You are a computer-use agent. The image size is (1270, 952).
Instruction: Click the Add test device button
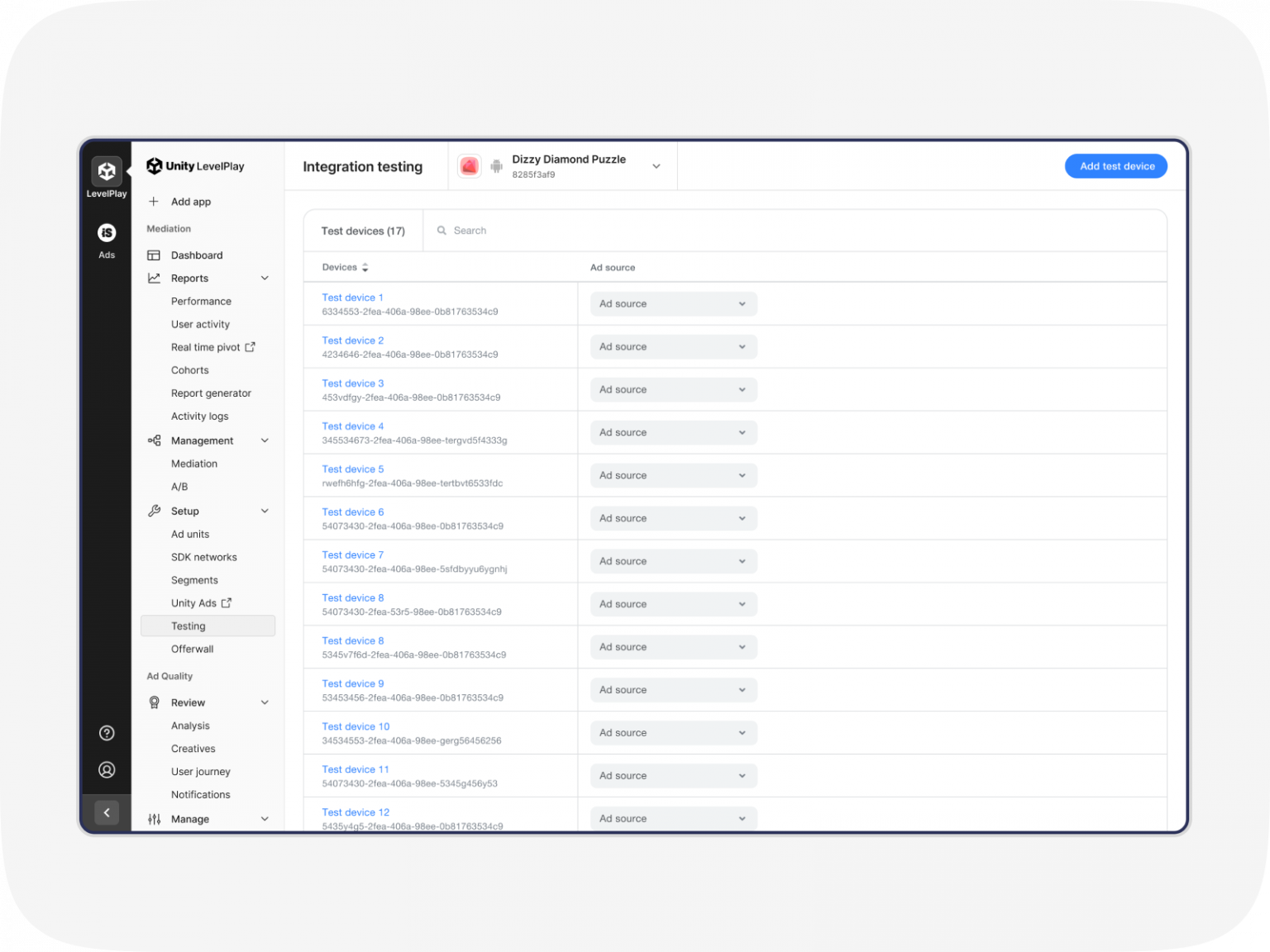click(1115, 166)
